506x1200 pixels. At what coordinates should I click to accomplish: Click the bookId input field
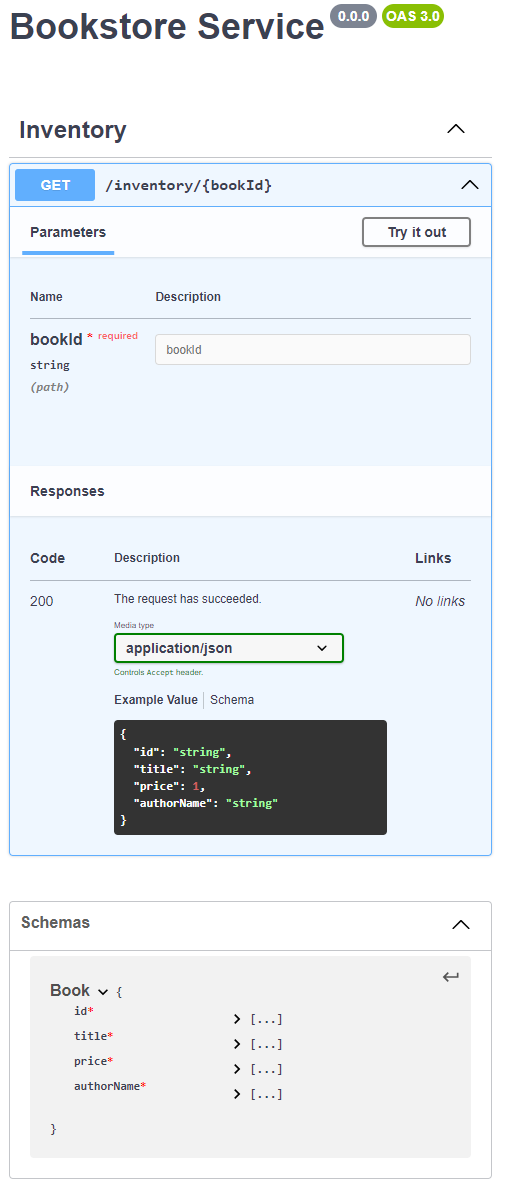coord(313,349)
